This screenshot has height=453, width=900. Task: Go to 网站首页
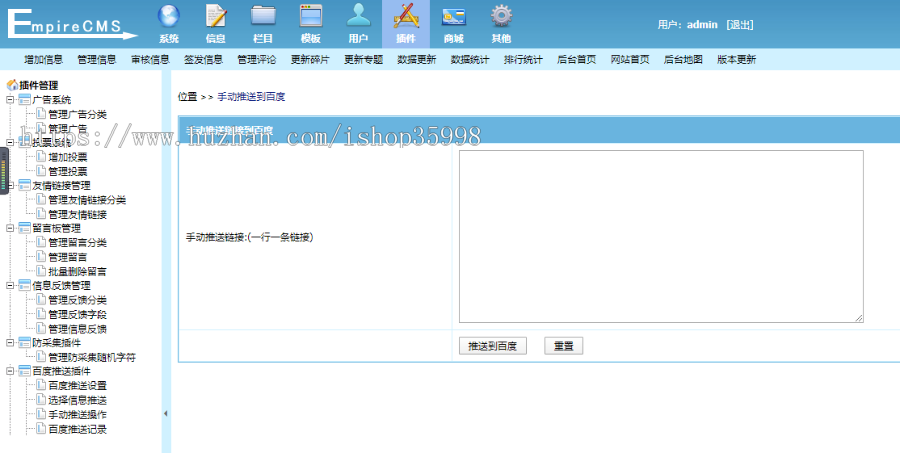coord(630,59)
